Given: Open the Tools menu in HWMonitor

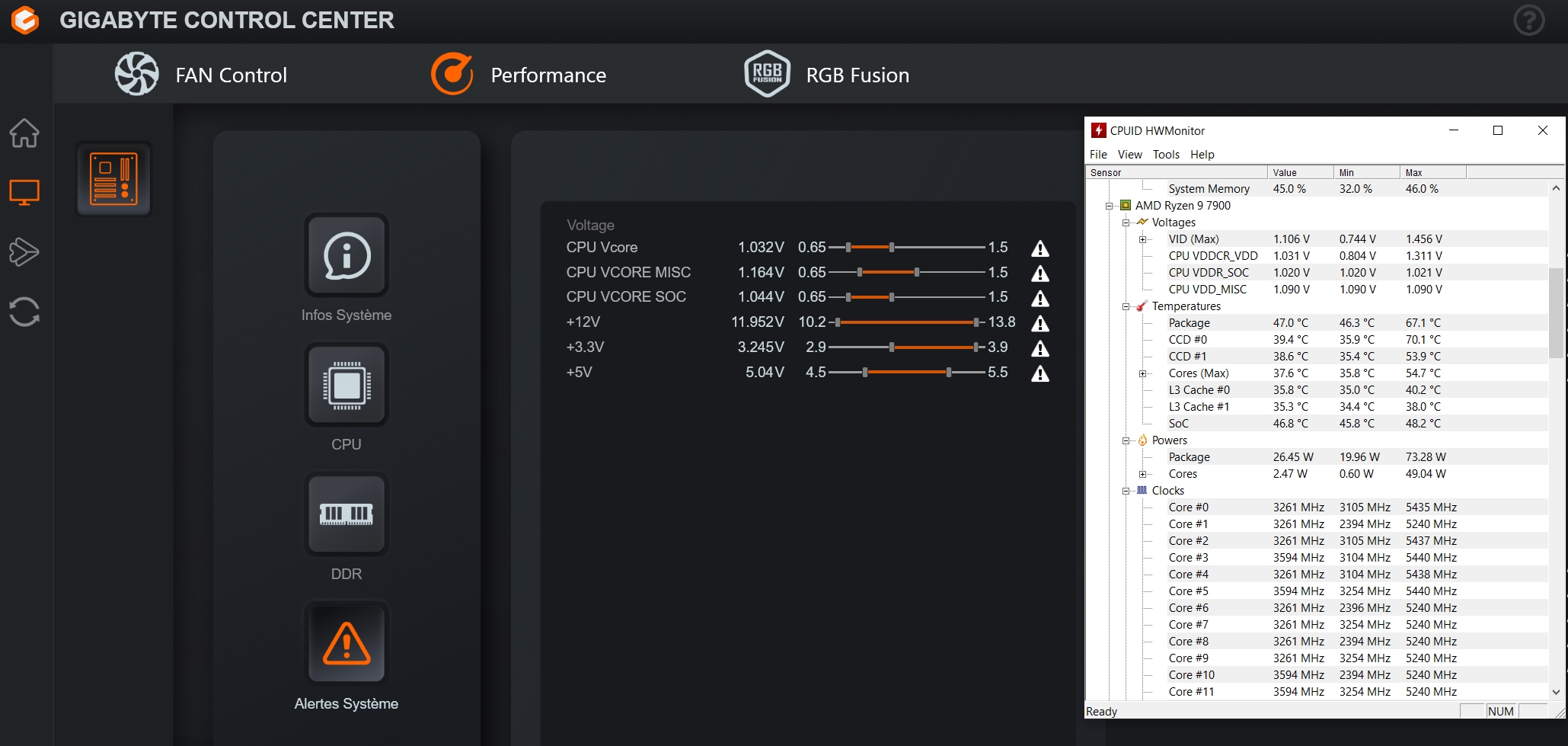Looking at the screenshot, I should coord(1165,155).
